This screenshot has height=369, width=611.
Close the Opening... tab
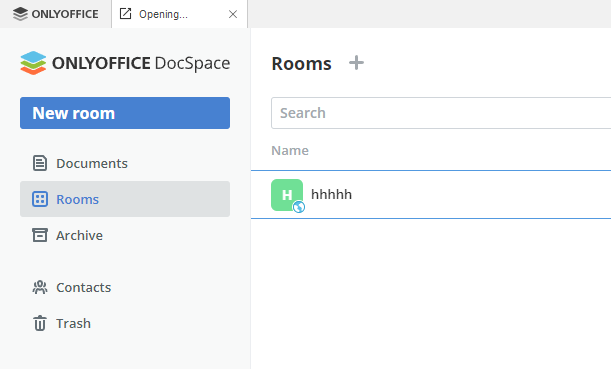(233, 14)
